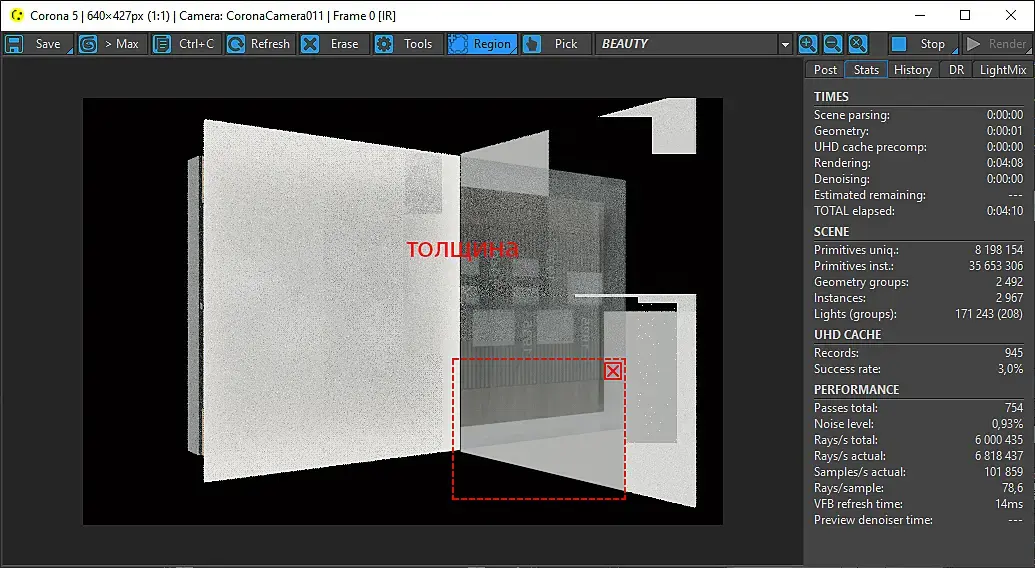Click the Corona logo in title bar
The height and width of the screenshot is (568, 1035).
pos(17,15)
